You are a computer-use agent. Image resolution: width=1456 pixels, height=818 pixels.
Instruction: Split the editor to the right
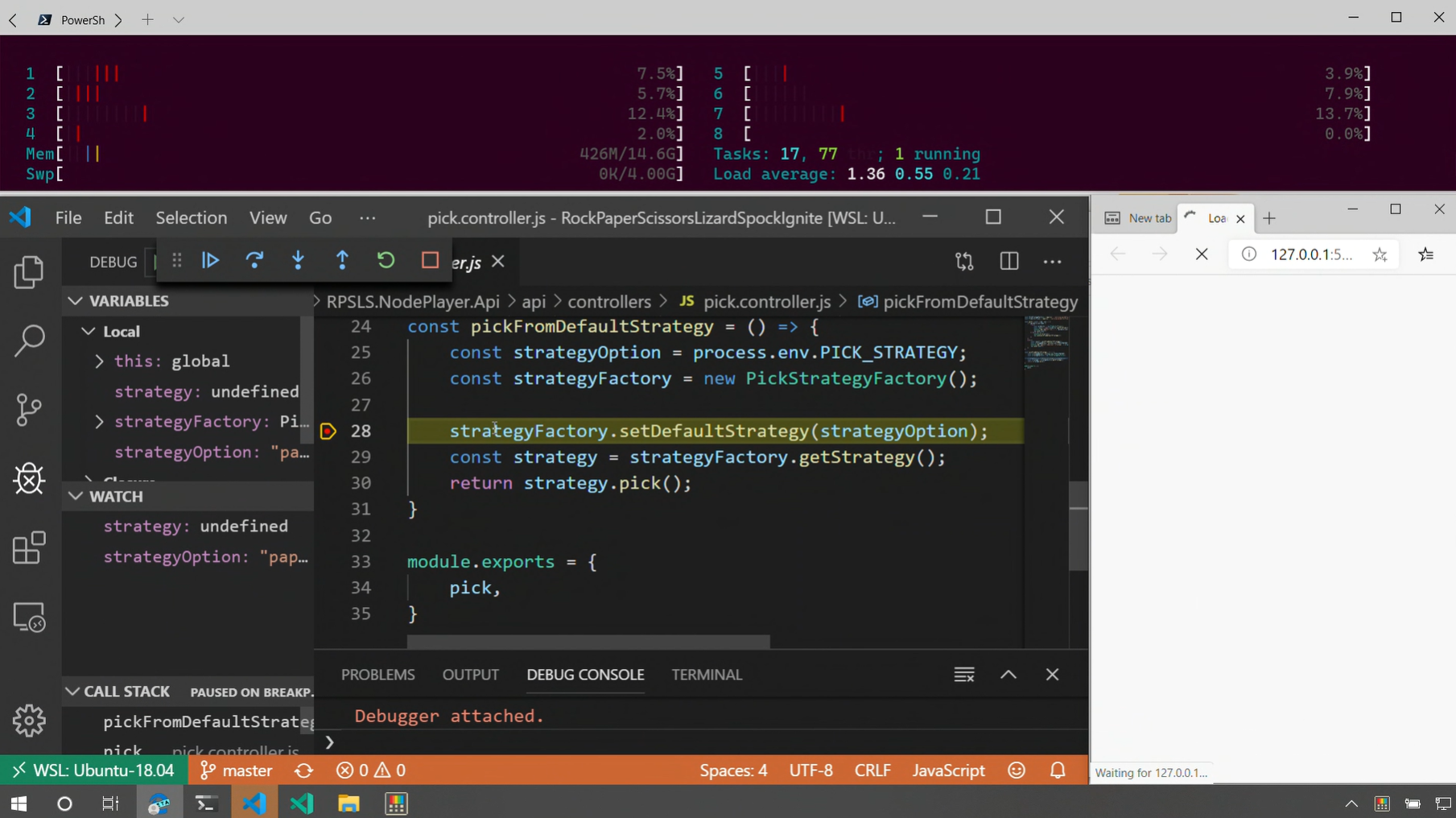[1008, 262]
